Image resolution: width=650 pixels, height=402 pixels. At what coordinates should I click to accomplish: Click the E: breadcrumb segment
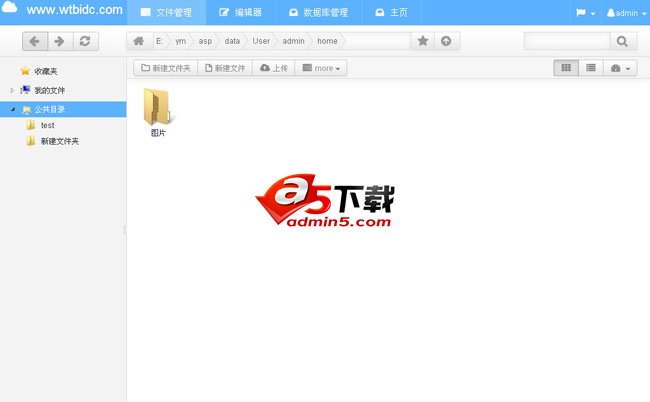pyautogui.click(x=160, y=41)
